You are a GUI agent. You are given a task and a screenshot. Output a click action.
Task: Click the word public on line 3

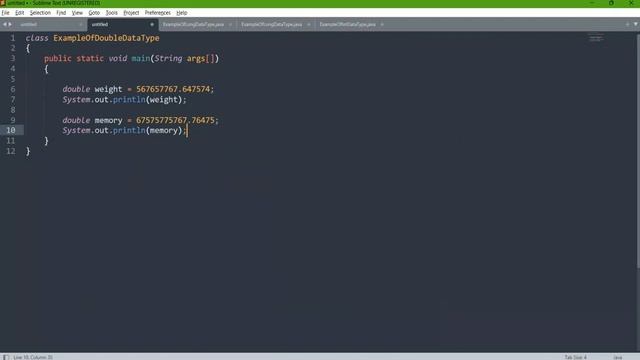58,58
